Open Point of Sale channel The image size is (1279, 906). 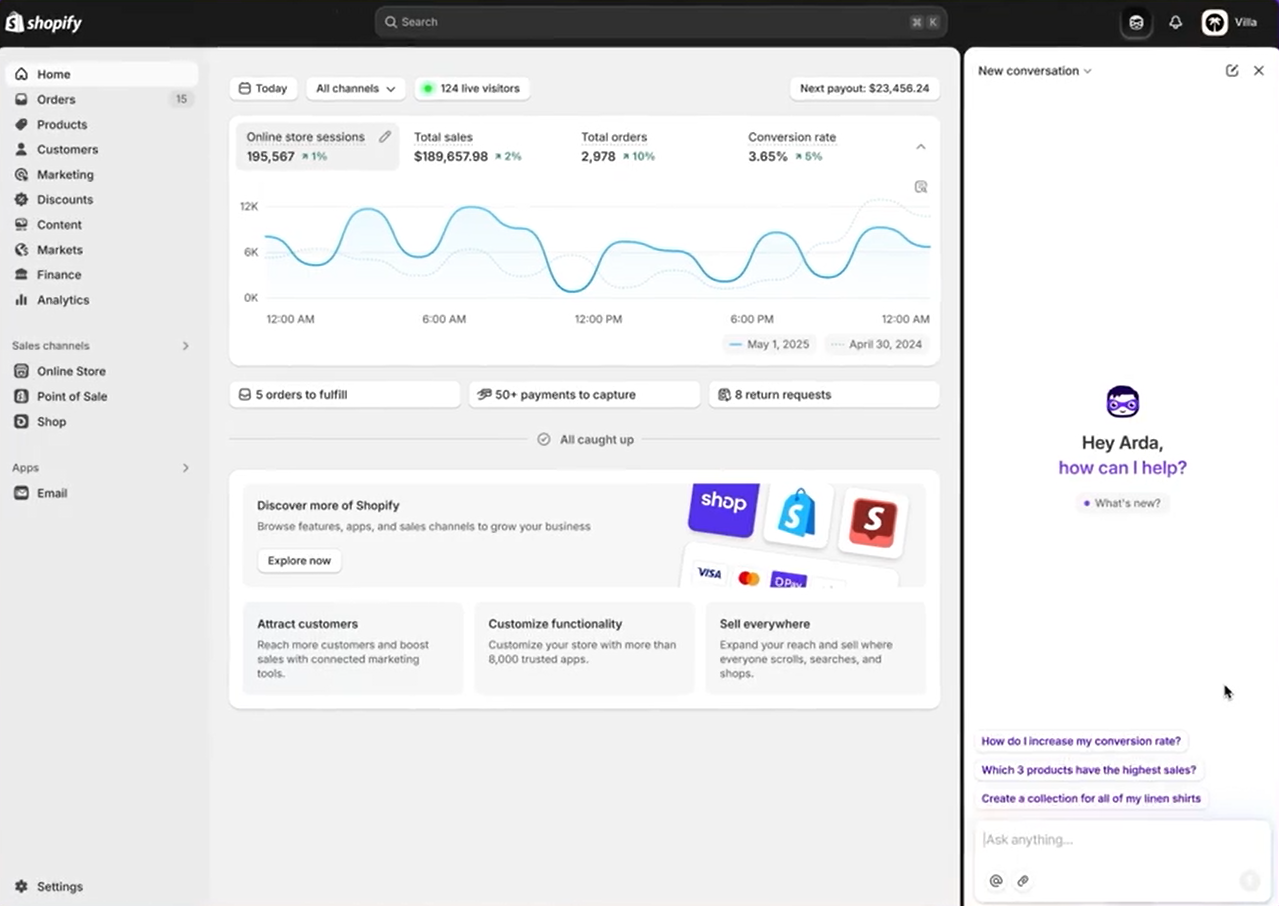pyautogui.click(x=68, y=396)
